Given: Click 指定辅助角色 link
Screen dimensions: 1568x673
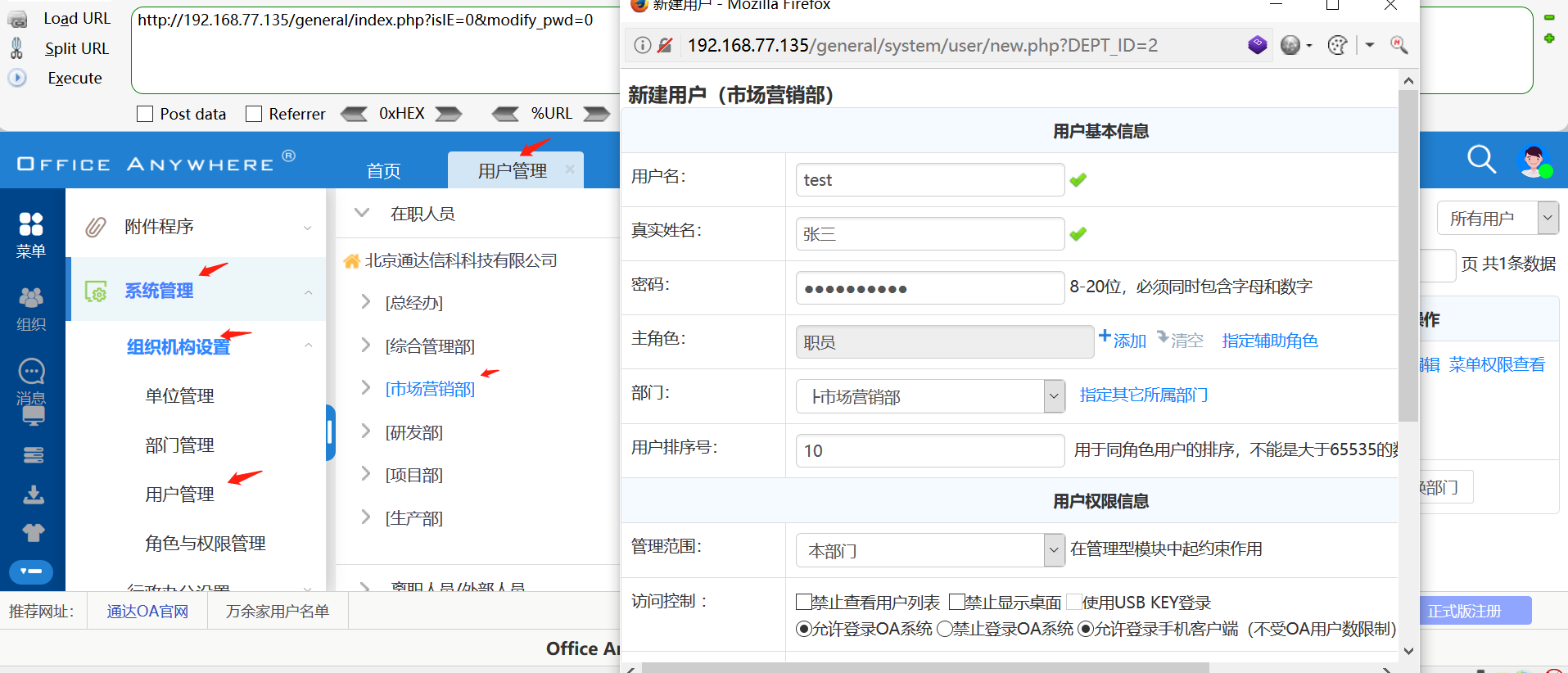Looking at the screenshot, I should 1270,341.
